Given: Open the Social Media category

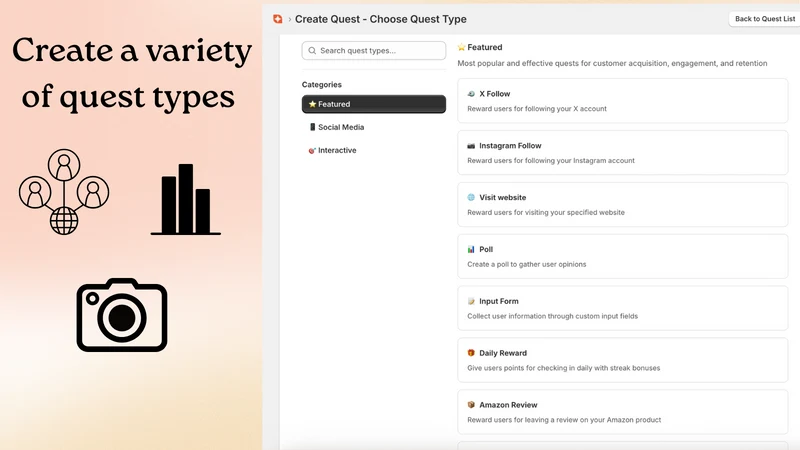Looking at the screenshot, I should tap(373, 127).
